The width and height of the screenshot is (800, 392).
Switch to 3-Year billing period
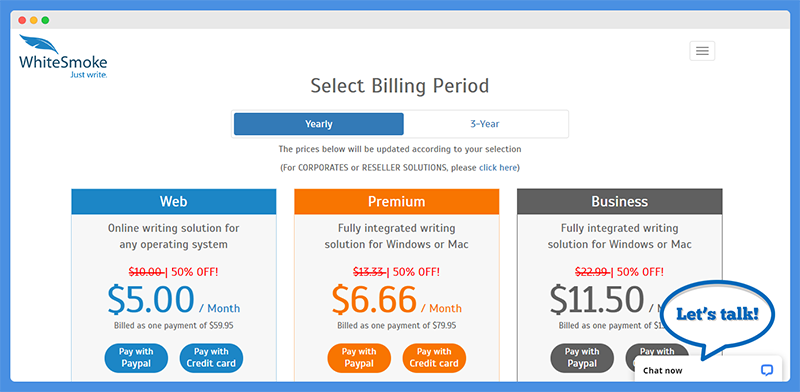[x=485, y=124]
